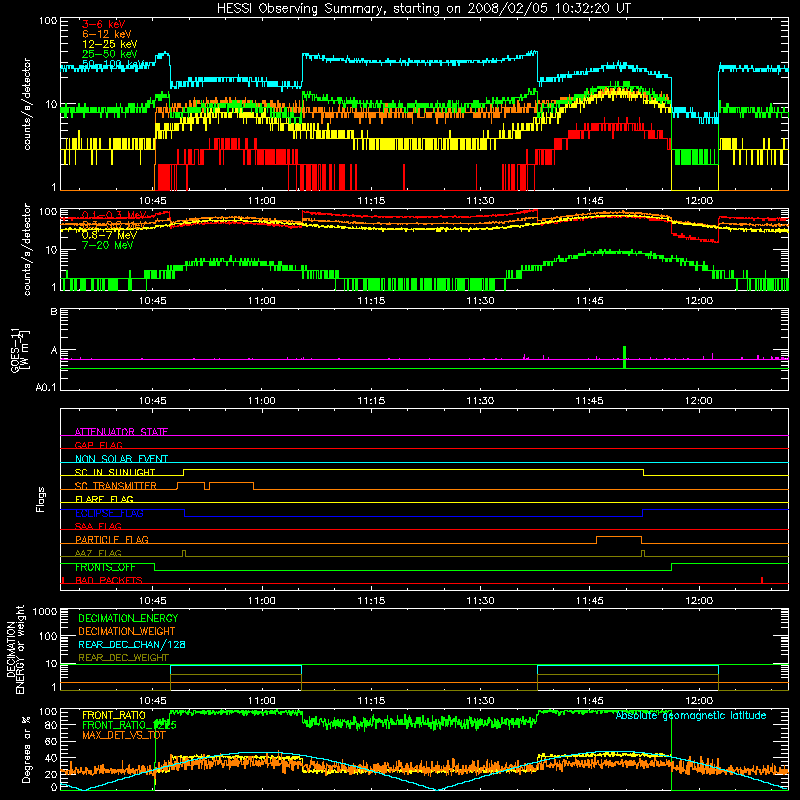This screenshot has height=800, width=800.
Task: Click the 'ECLIPSE_FLAG' flag label
Action: tap(109, 513)
